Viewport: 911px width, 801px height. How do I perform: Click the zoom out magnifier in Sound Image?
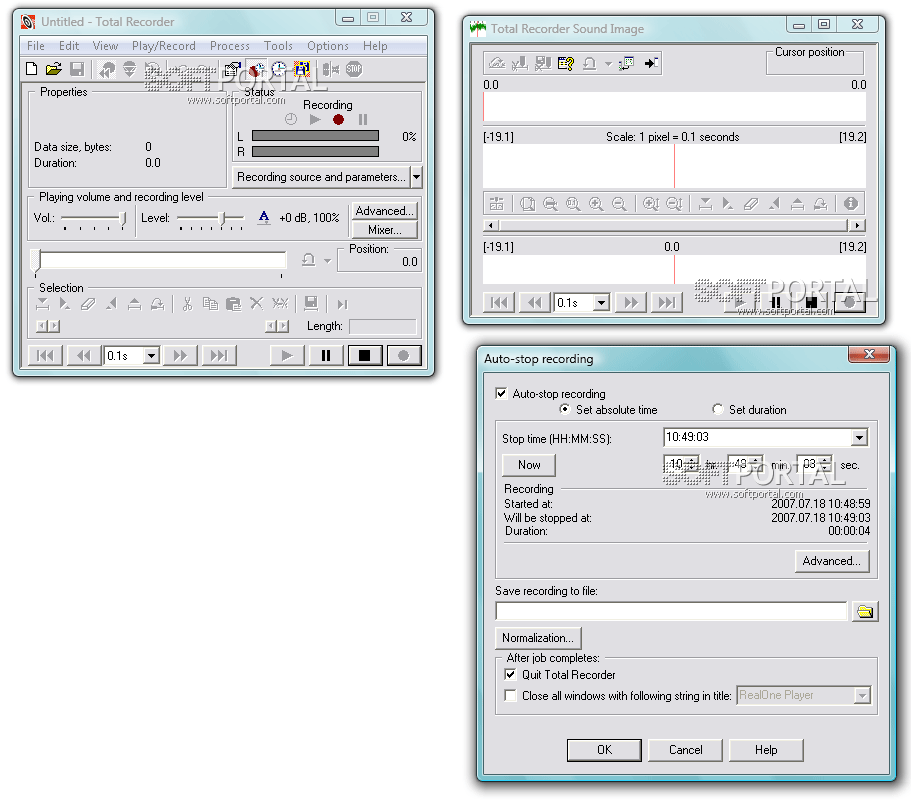click(619, 204)
